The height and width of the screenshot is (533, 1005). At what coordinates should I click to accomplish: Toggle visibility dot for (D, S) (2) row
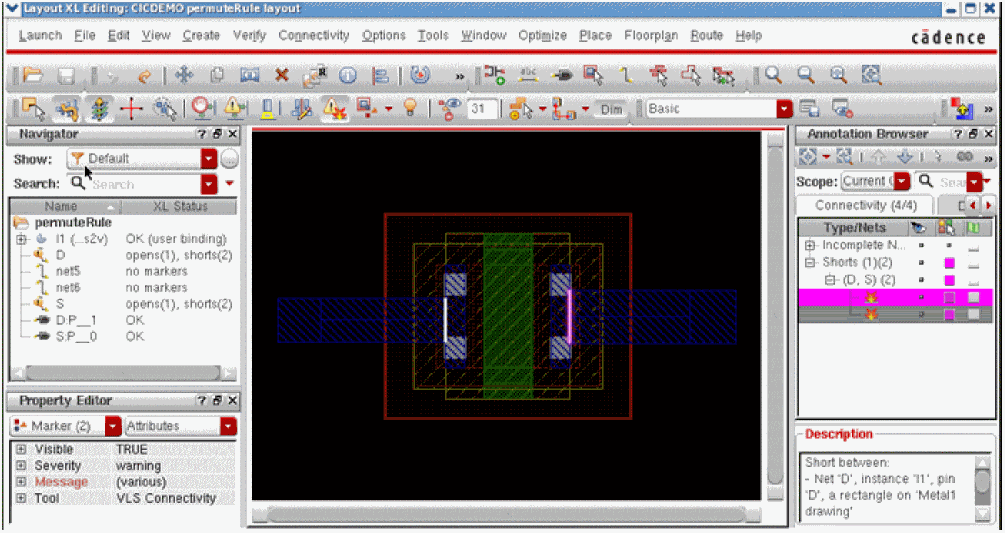(x=921, y=280)
